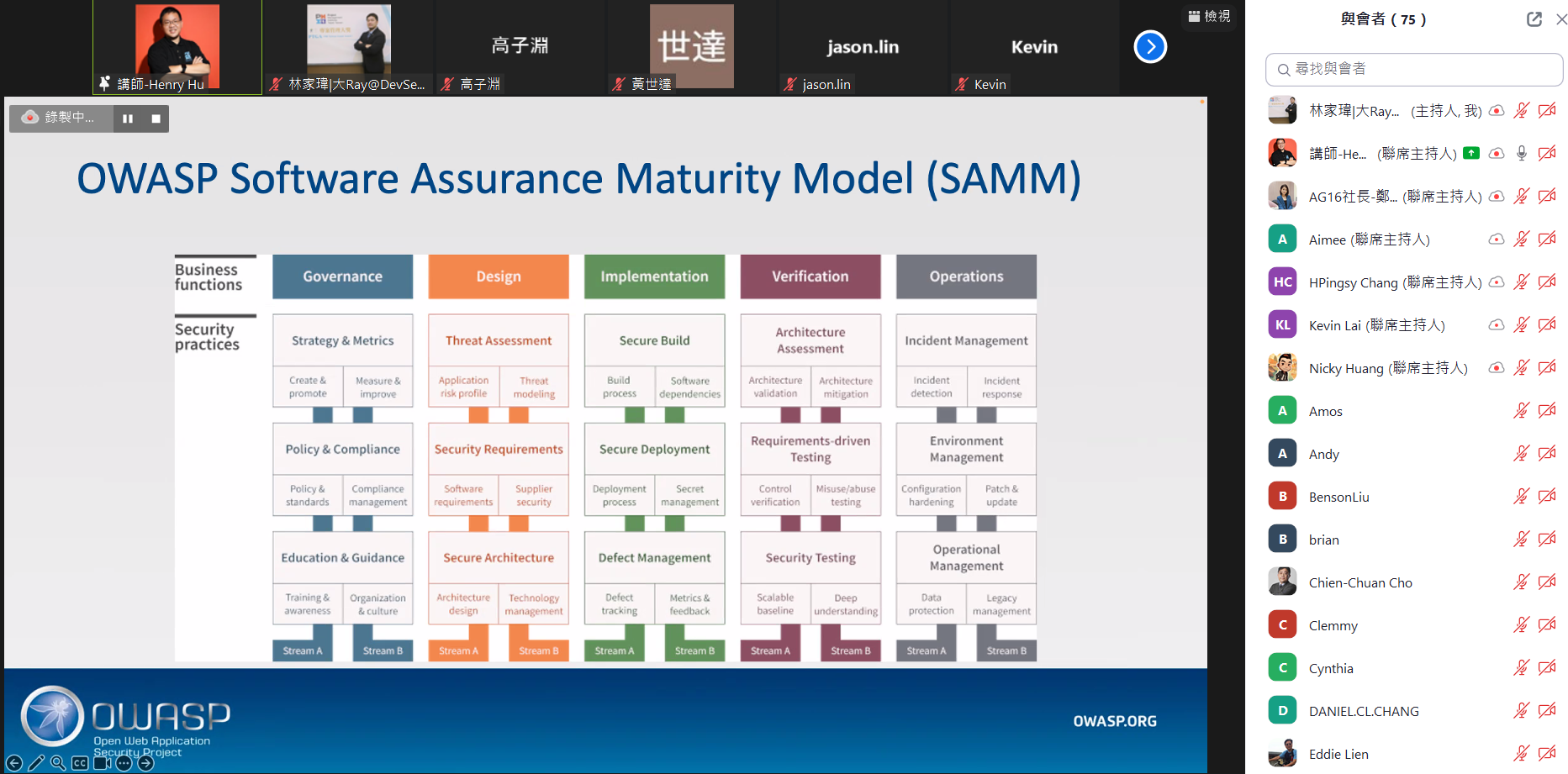
Task: Click the magnifier zoom icon on slide
Action: pyautogui.click(x=58, y=763)
